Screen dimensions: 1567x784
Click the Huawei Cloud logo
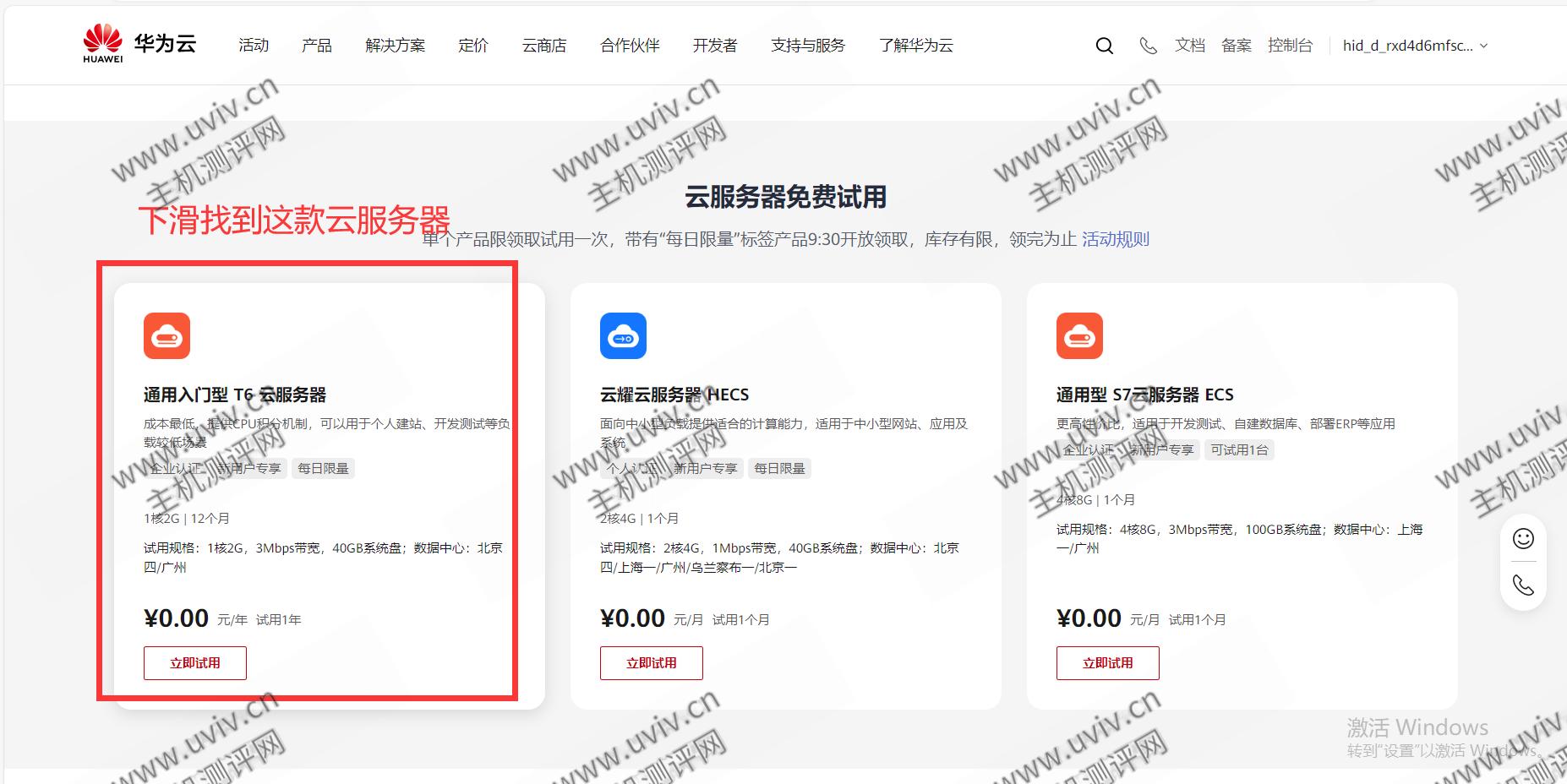point(139,44)
